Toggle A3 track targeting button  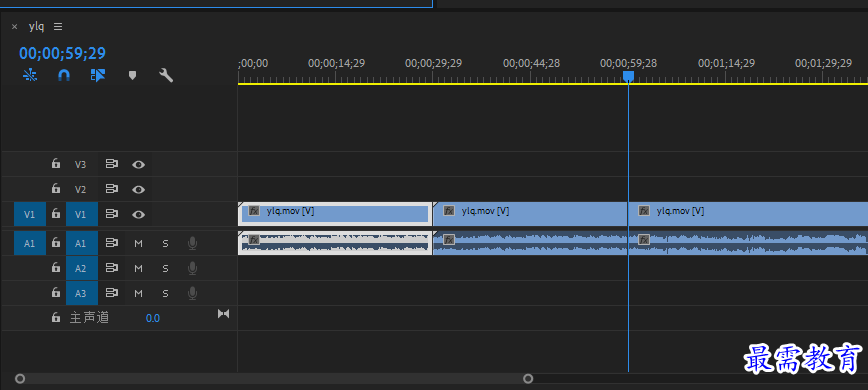(82, 293)
